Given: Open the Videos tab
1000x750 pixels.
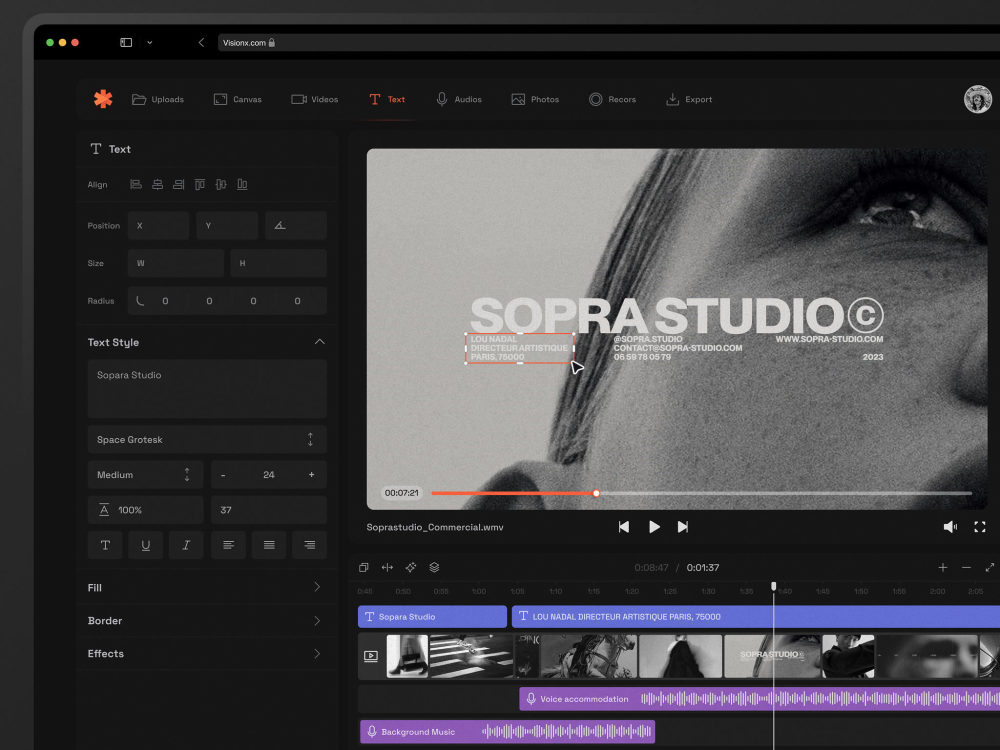Looking at the screenshot, I should point(314,99).
